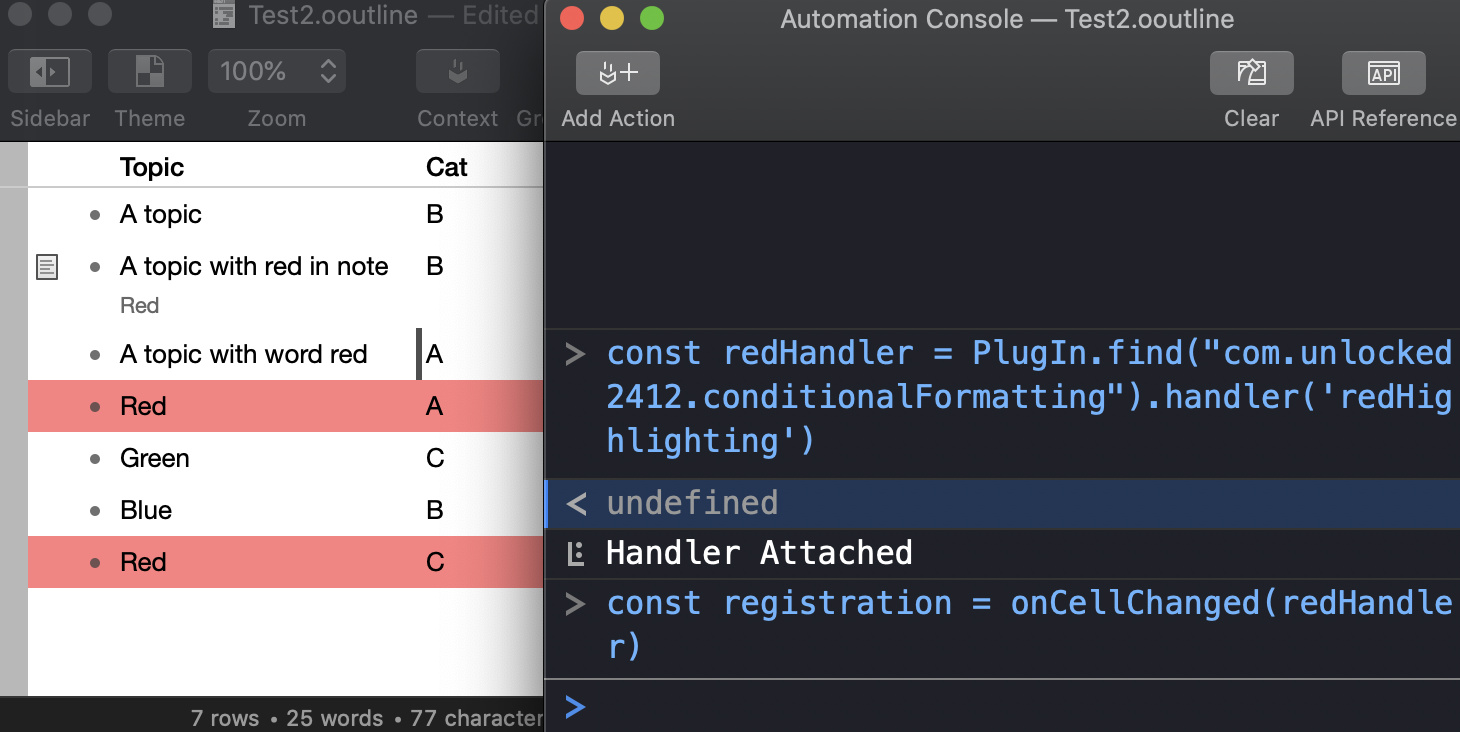Click the Blue topic row
This screenshot has height=732, width=1460.
pyautogui.click(x=285, y=510)
